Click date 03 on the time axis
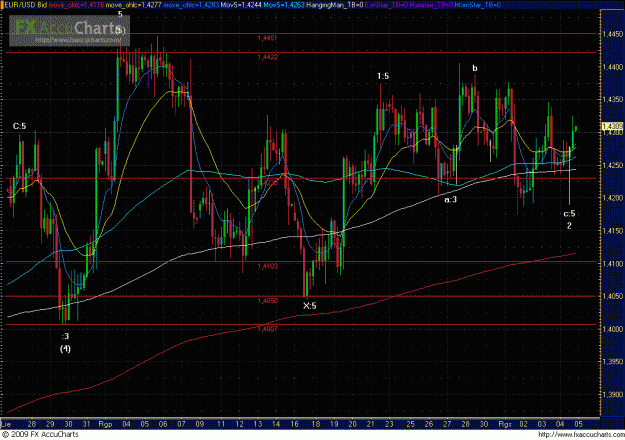Viewport: 625px width, 440px height. (x=542, y=424)
